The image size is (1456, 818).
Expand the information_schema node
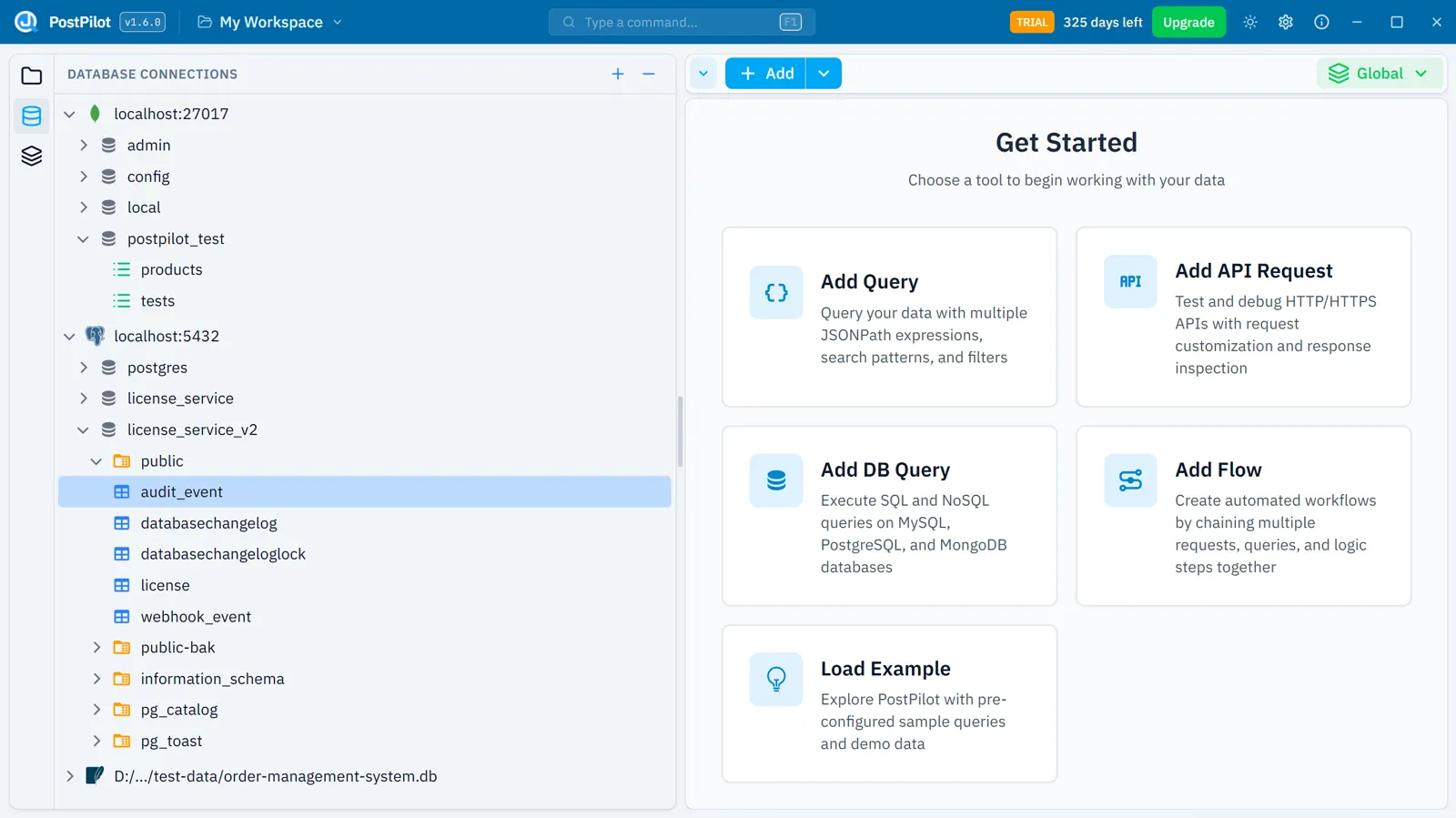[96, 679]
